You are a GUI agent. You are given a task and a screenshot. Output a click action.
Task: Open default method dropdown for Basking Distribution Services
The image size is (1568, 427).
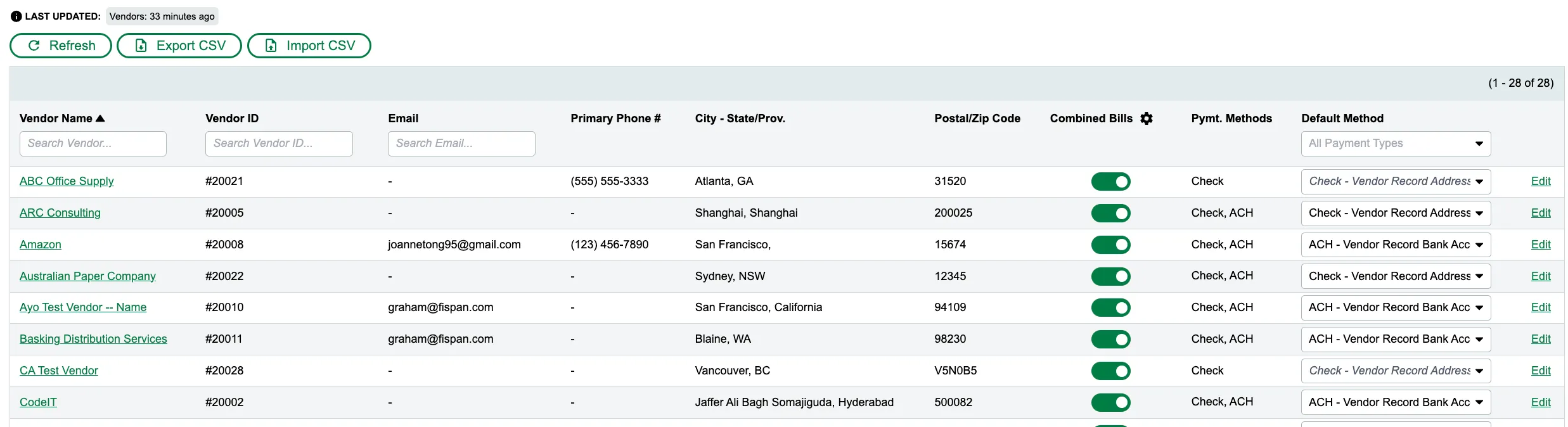(1396, 339)
